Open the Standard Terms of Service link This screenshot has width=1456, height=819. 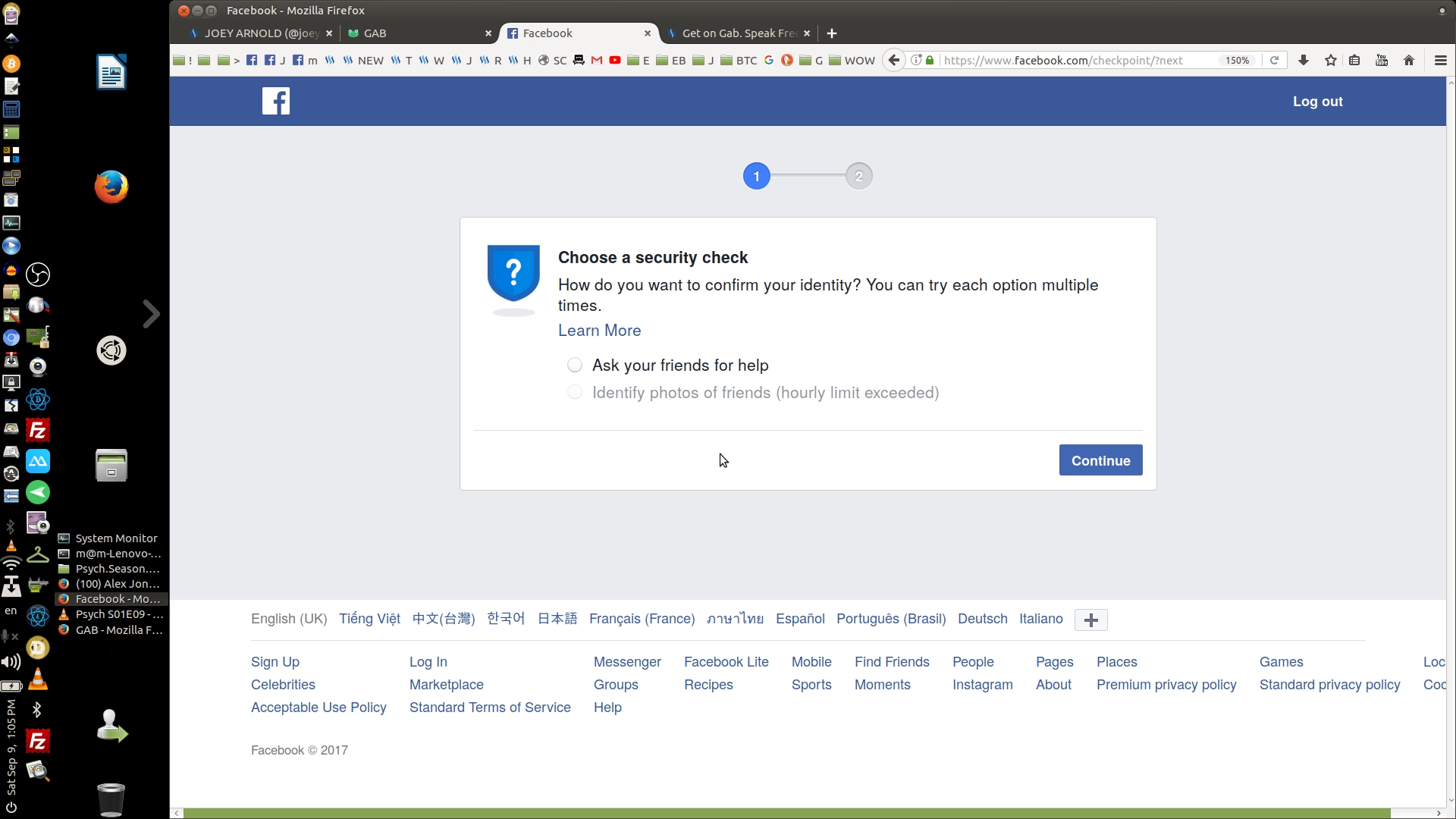click(490, 708)
